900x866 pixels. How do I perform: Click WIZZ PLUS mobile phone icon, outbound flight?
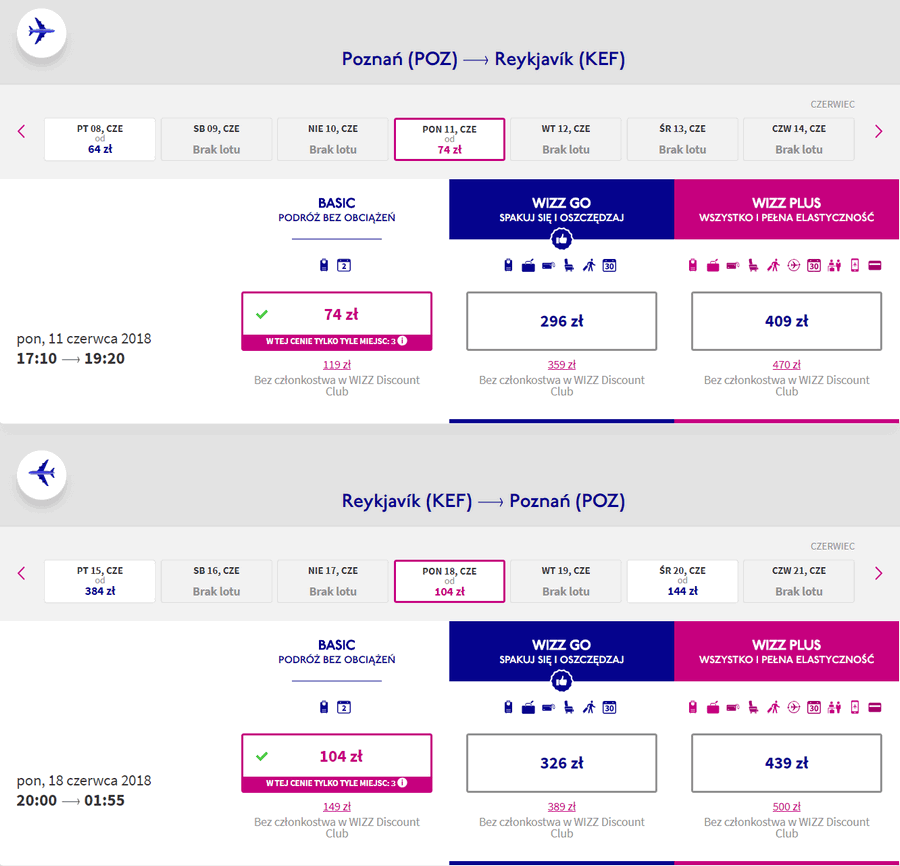[x=855, y=265]
